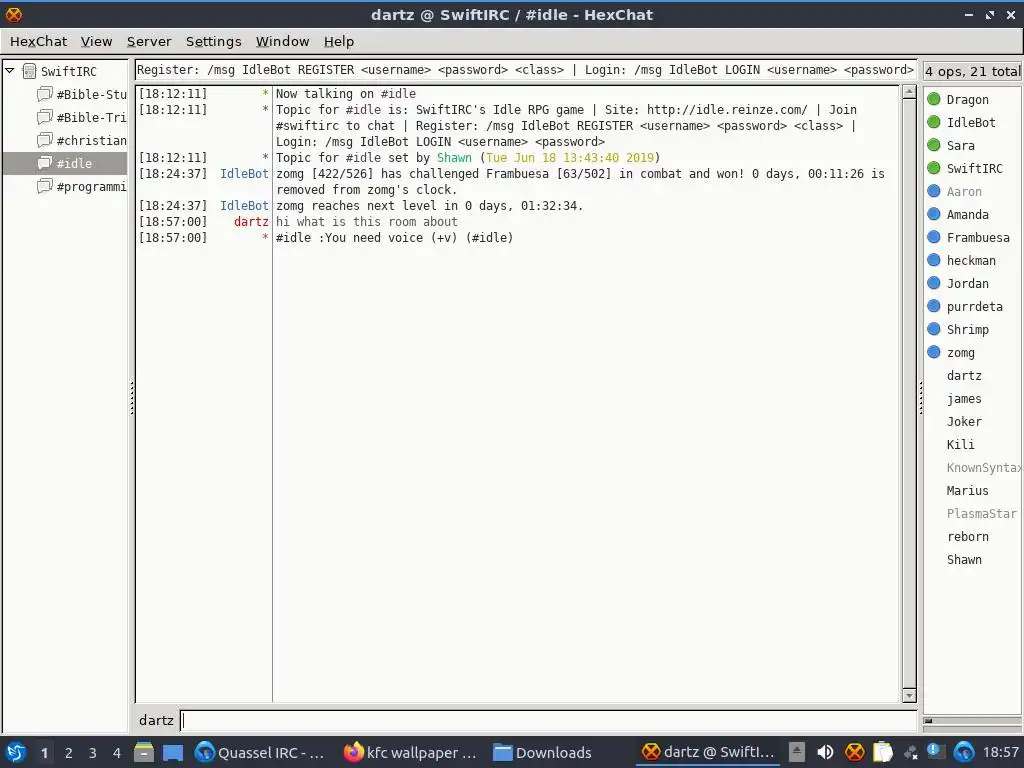This screenshot has height=768, width=1024.
Task: Switch to #programmi channel
Action: pyautogui.click(x=91, y=187)
